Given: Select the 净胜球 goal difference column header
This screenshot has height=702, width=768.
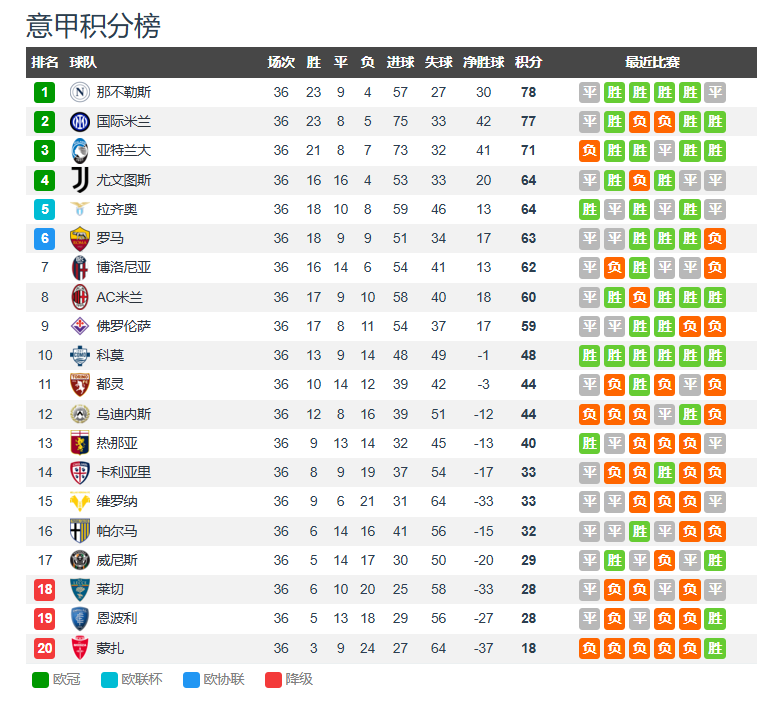Looking at the screenshot, I should tap(483, 62).
